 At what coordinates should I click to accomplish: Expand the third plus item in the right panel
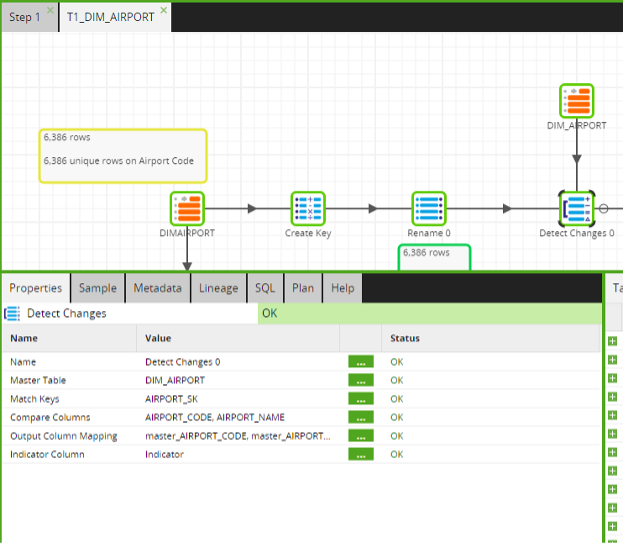[x=612, y=378]
